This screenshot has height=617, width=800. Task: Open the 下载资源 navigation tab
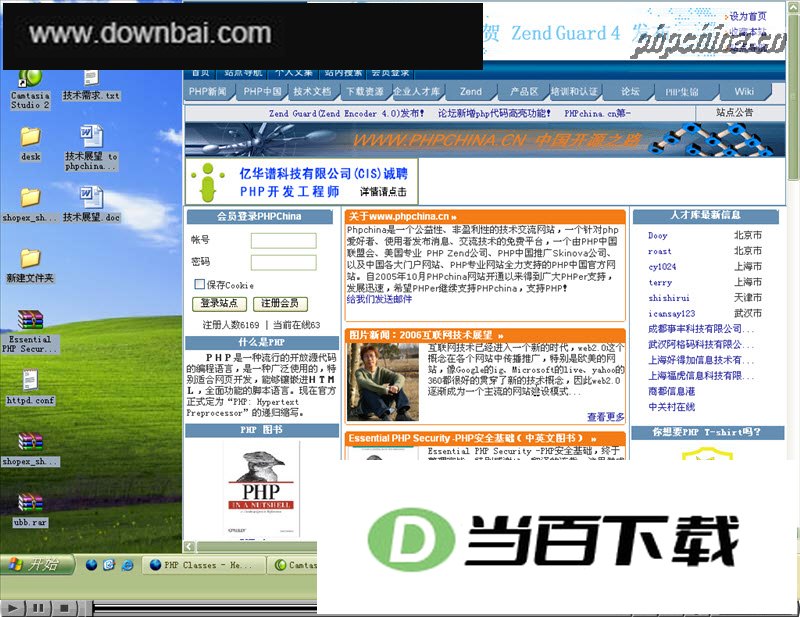click(365, 92)
